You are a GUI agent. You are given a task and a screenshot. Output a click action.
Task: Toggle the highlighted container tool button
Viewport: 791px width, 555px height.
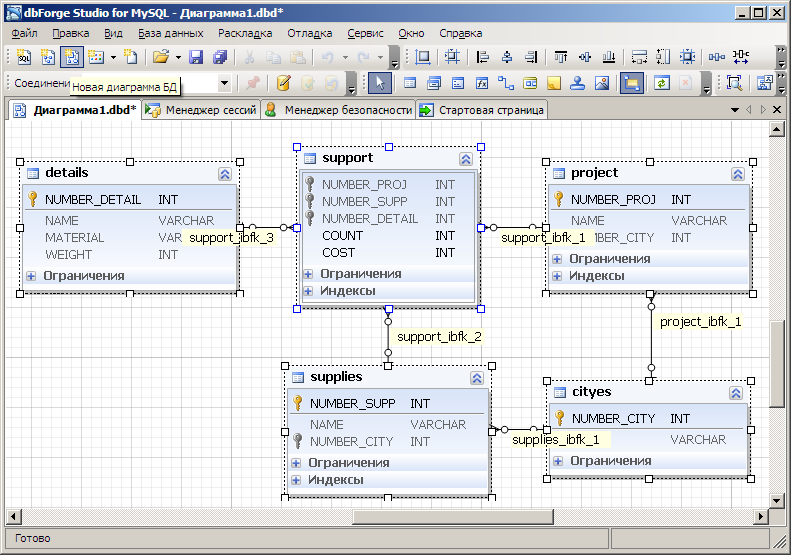tap(631, 83)
